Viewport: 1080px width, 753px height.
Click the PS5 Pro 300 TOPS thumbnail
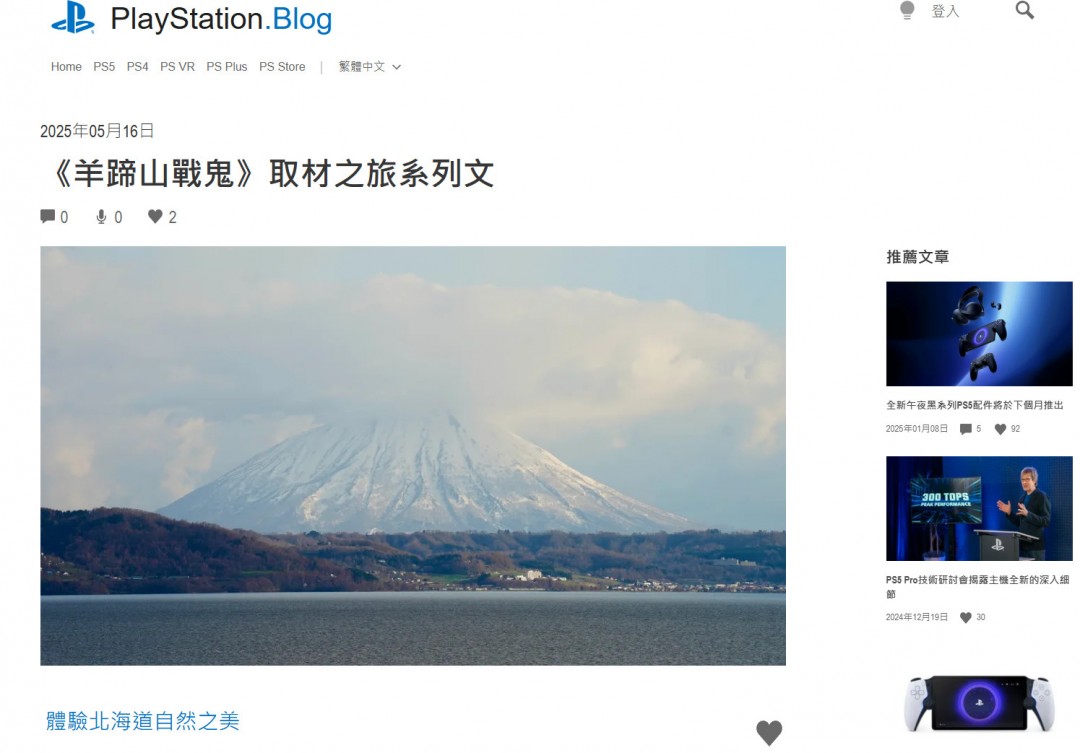[x=979, y=508]
